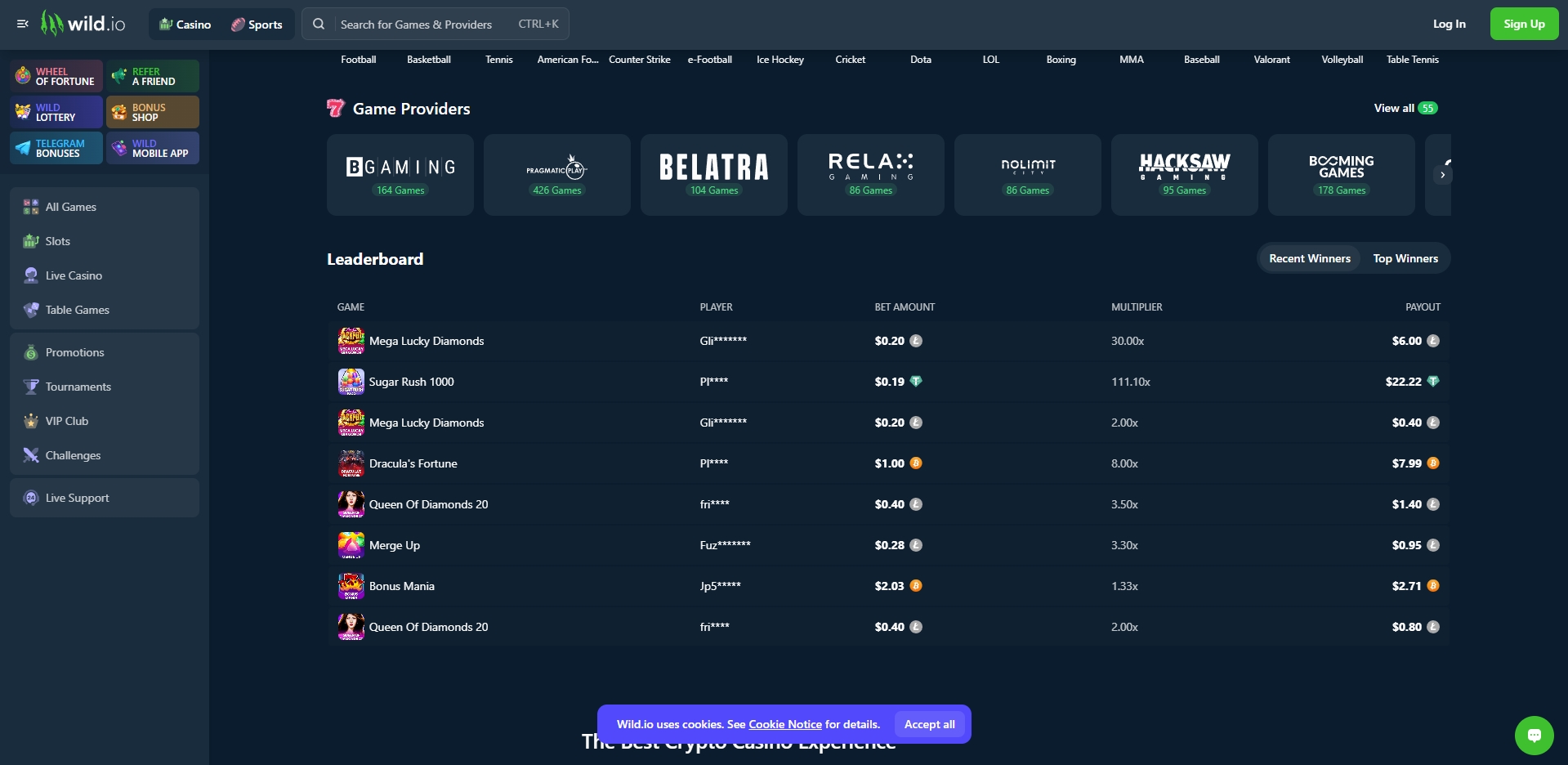
Task: Open the Merge Up game thumbnail
Action: coord(351,545)
